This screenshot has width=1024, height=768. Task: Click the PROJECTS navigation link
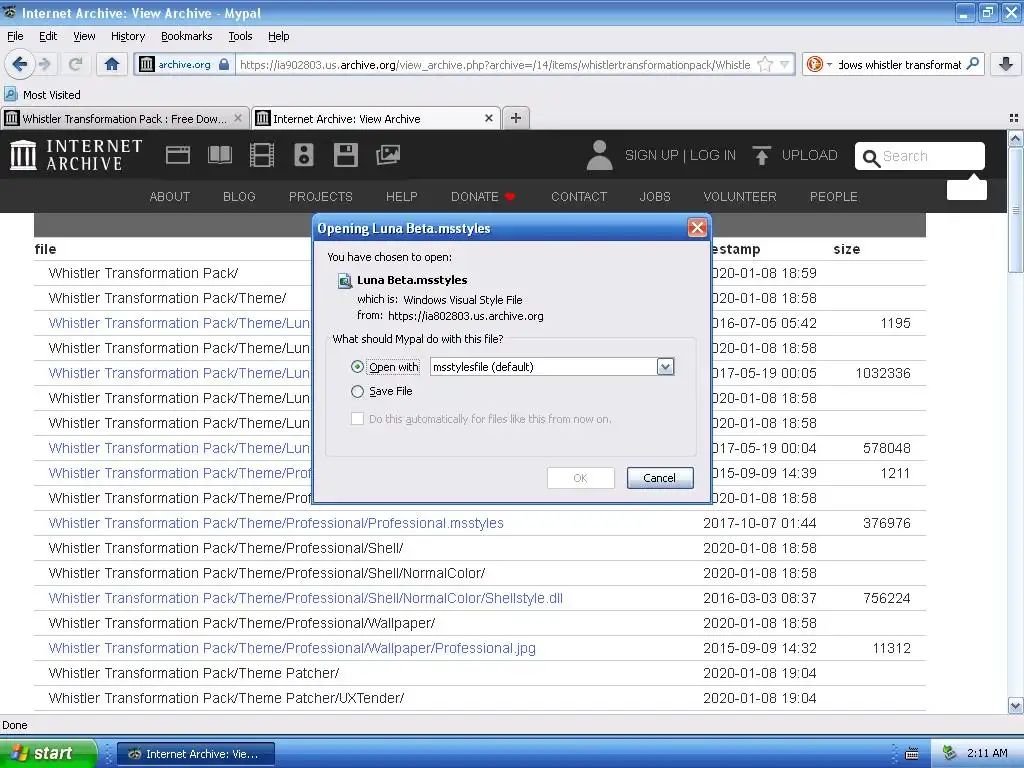tap(321, 197)
